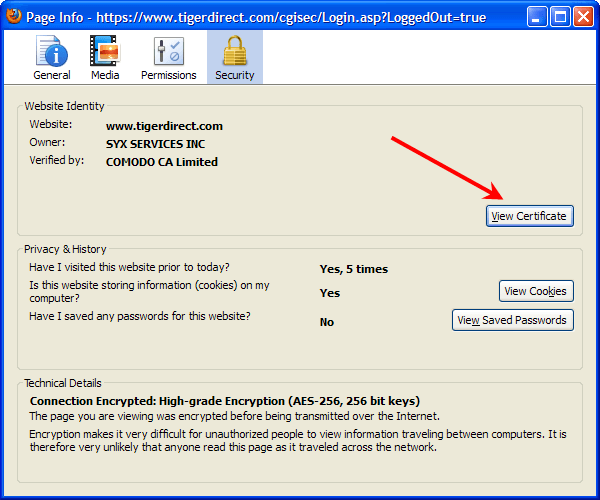Click the Page Info title bar text
600x500 pixels.
pyautogui.click(x=256, y=17)
